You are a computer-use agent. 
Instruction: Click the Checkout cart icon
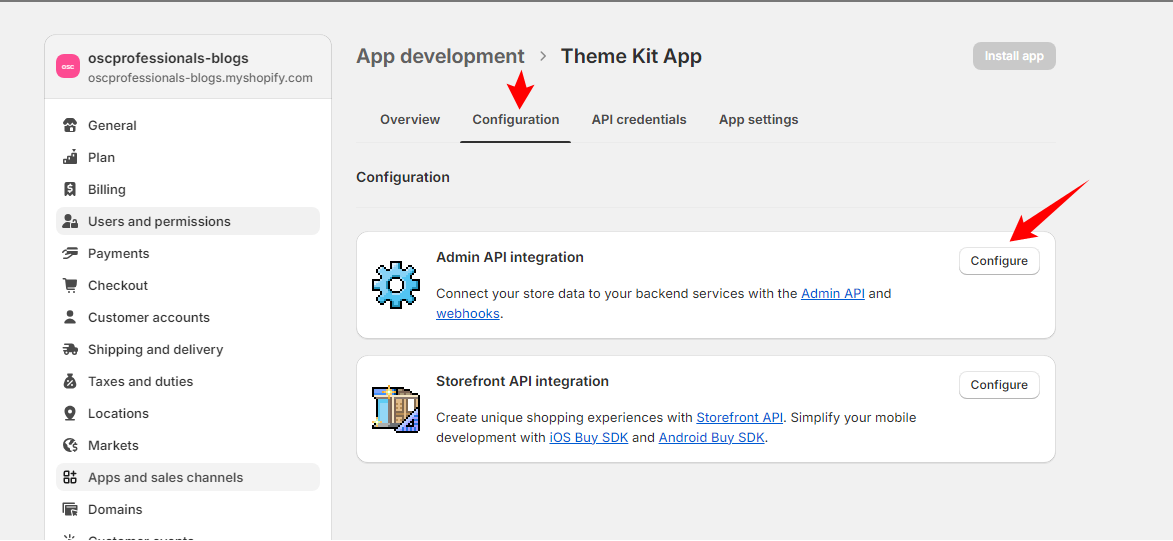coord(70,285)
